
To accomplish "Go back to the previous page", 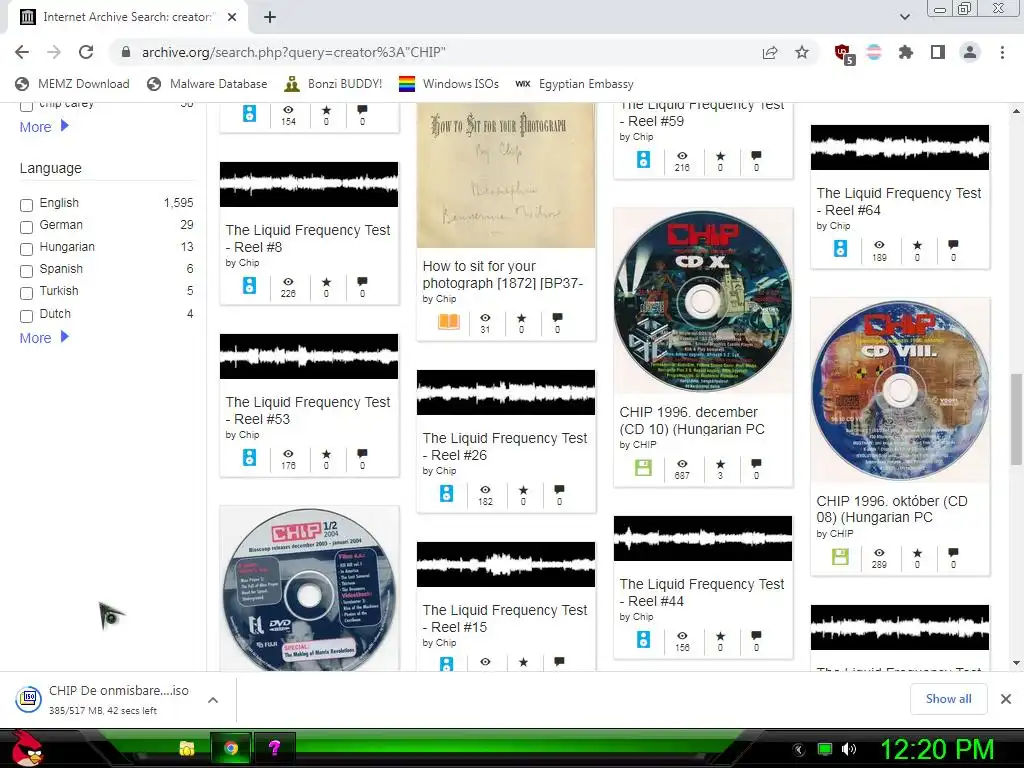I will pyautogui.click(x=22, y=52).
